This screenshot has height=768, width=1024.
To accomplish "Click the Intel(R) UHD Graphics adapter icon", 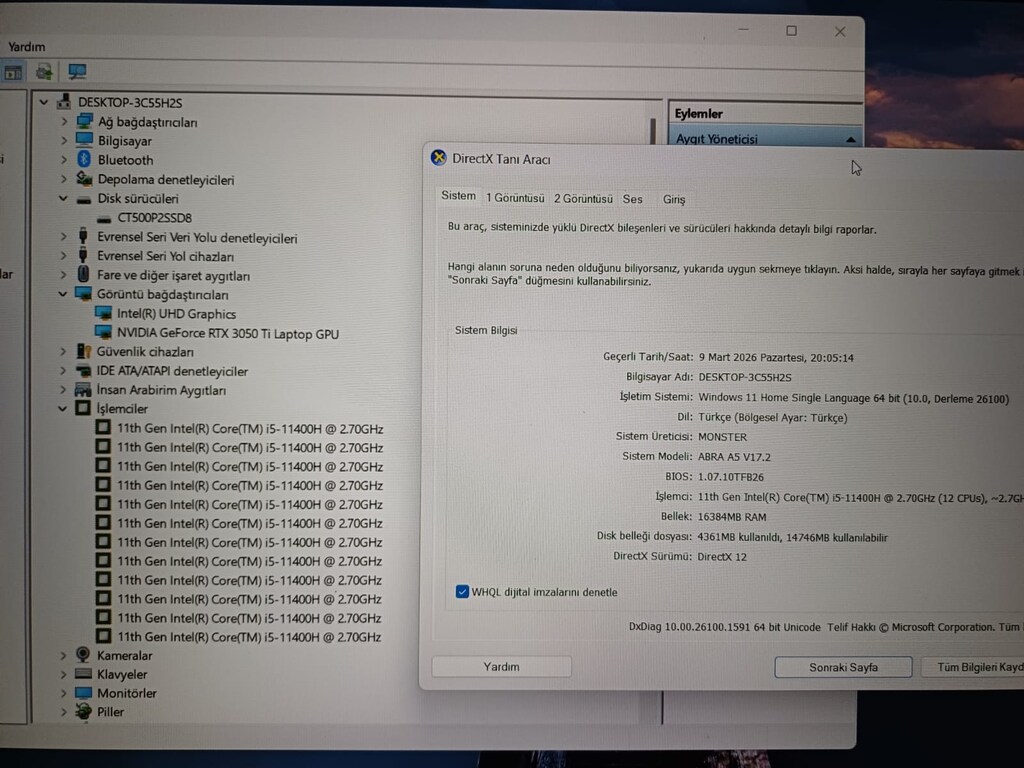I will click(x=103, y=313).
